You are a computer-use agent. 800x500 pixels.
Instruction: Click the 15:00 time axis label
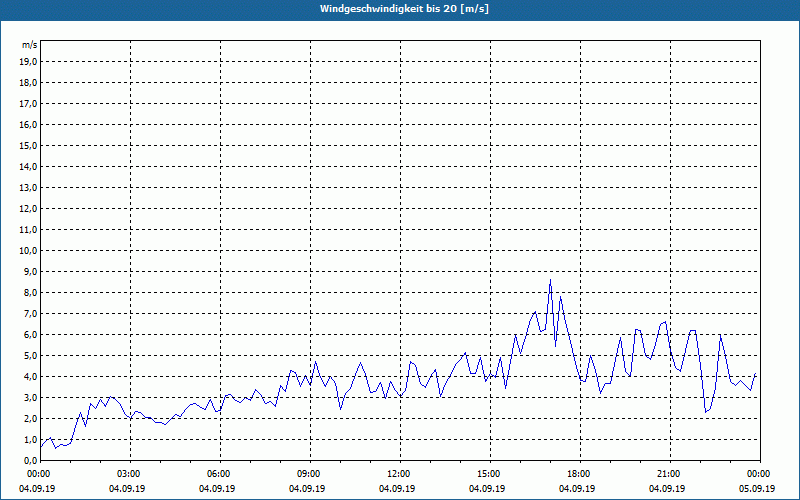click(490, 474)
